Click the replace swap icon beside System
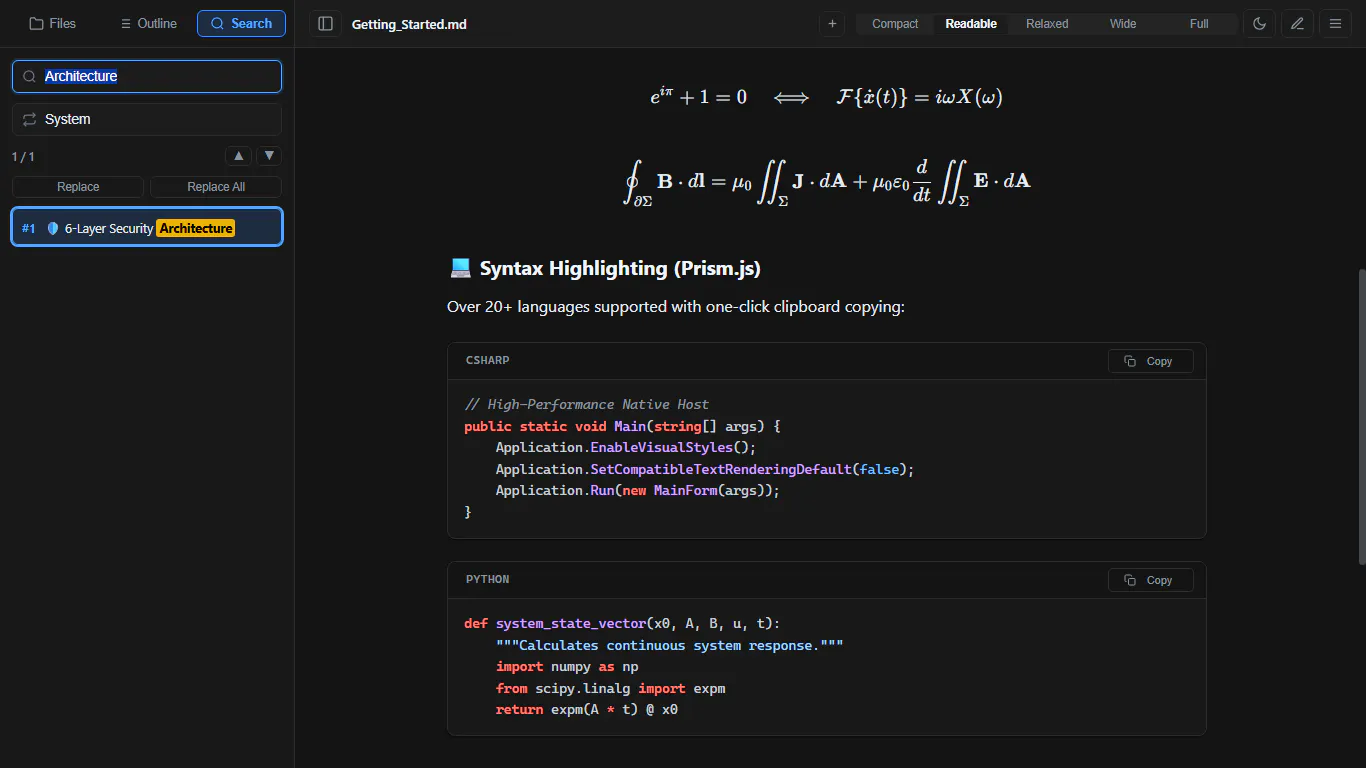 coord(30,119)
